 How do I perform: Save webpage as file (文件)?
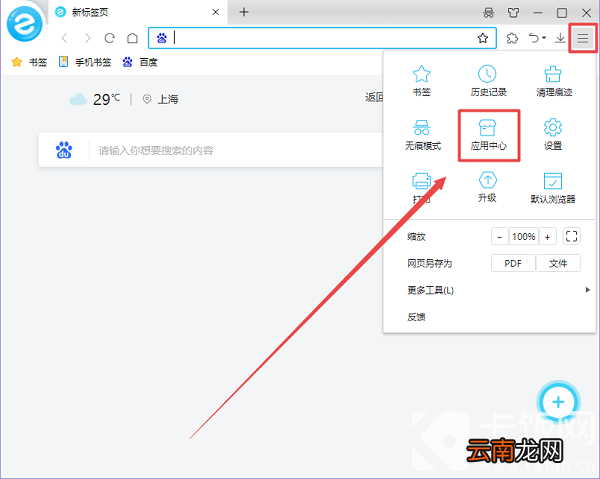tap(558, 263)
